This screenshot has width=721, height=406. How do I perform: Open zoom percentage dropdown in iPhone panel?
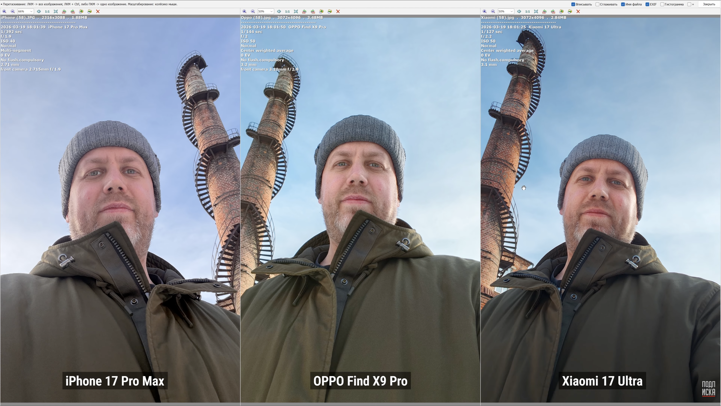point(25,11)
